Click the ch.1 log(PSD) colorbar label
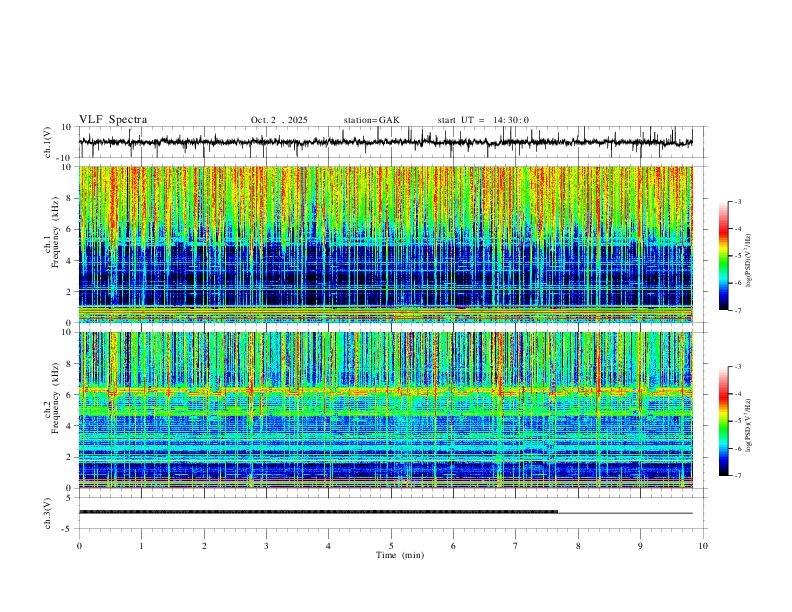 748,261
